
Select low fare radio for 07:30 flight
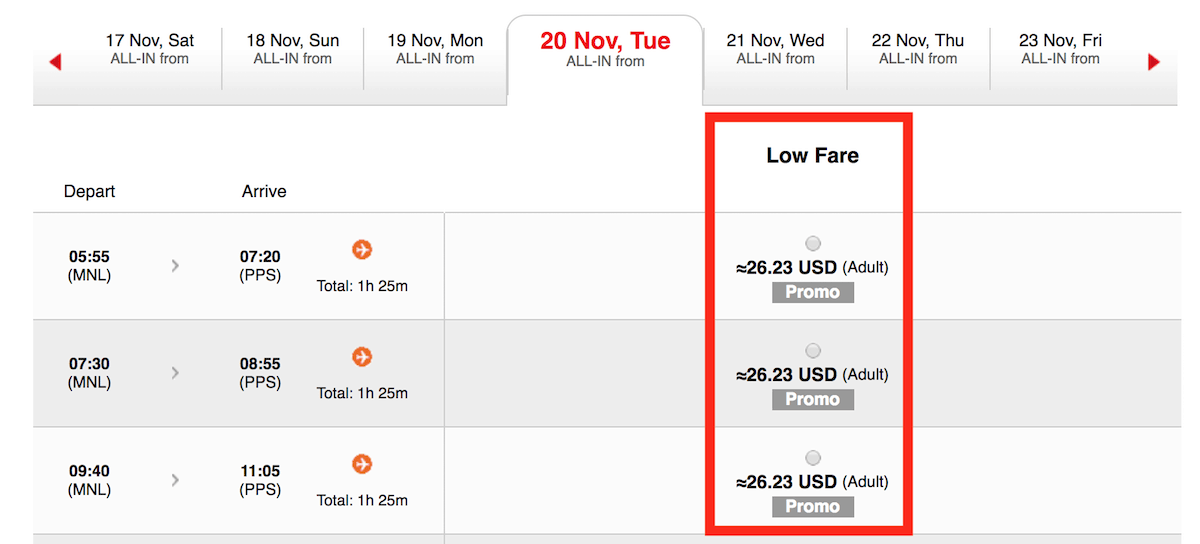(813, 350)
